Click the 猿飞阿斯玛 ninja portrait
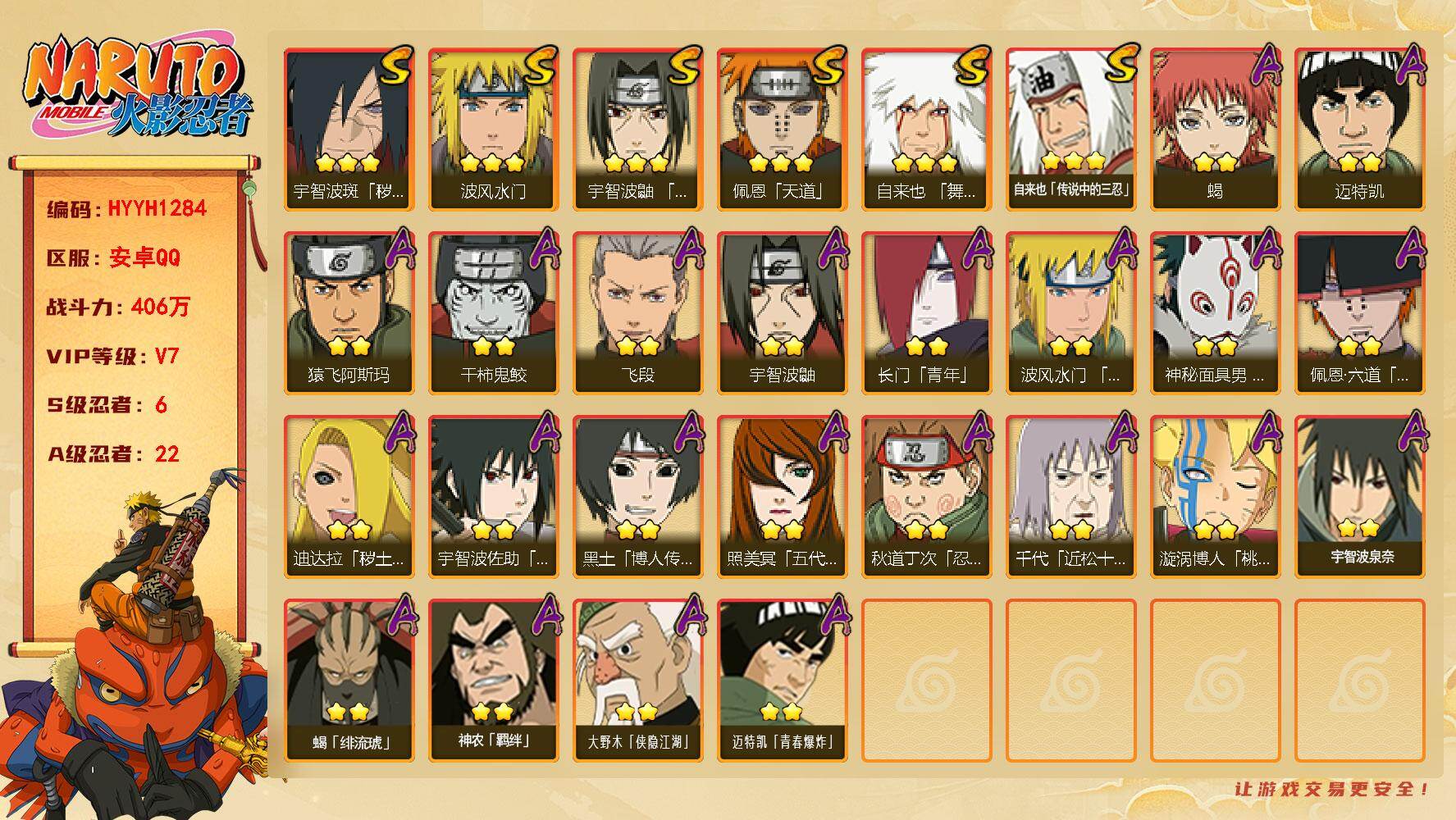The image size is (1456, 820). click(x=349, y=313)
